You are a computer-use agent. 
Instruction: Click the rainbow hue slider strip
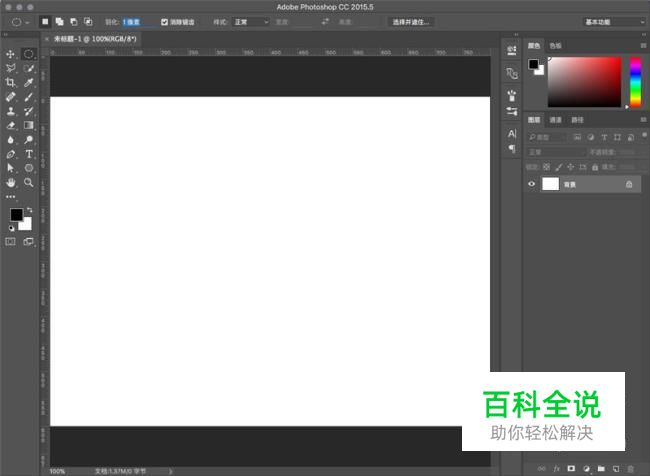(634, 80)
